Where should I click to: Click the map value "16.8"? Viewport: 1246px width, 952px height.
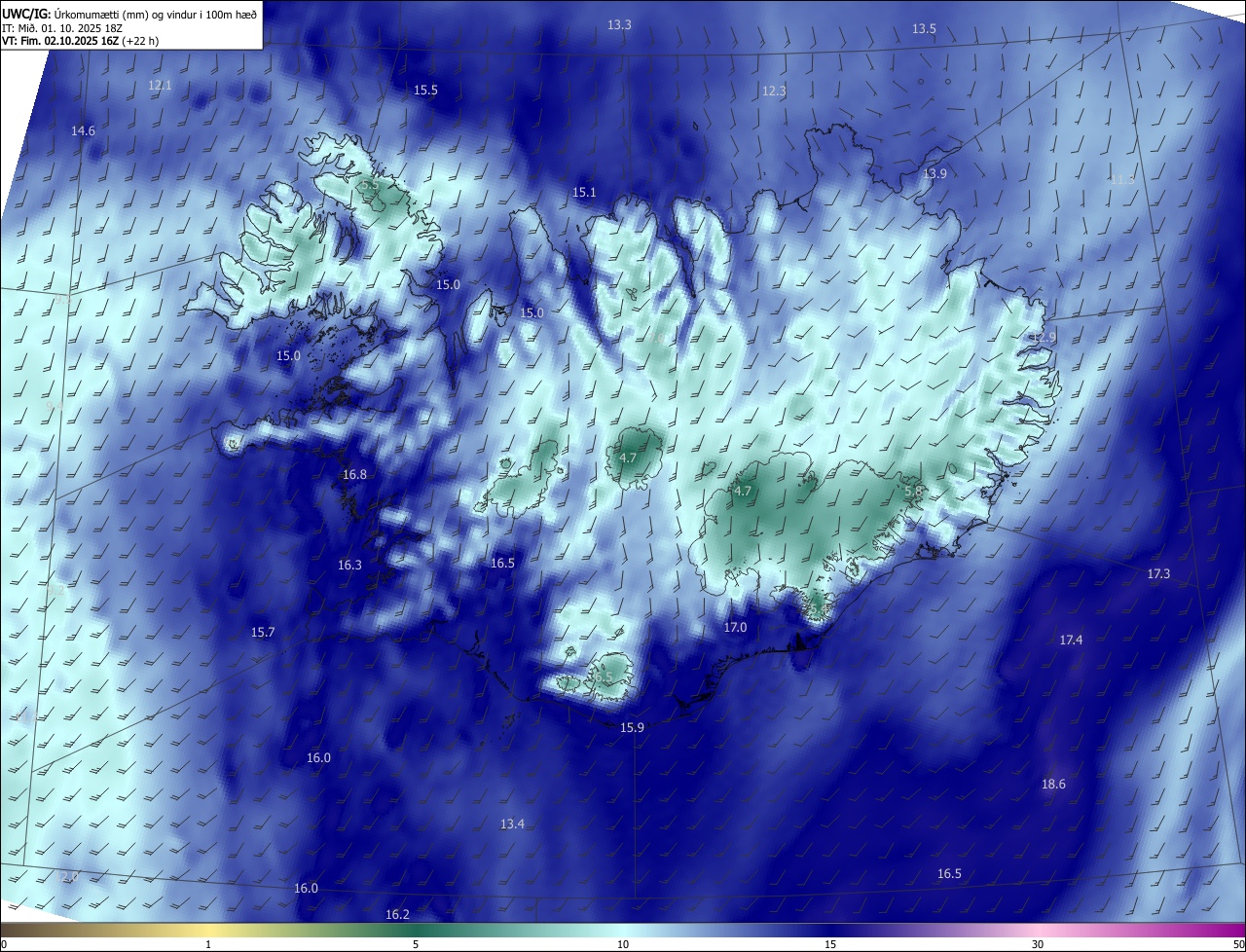[354, 474]
